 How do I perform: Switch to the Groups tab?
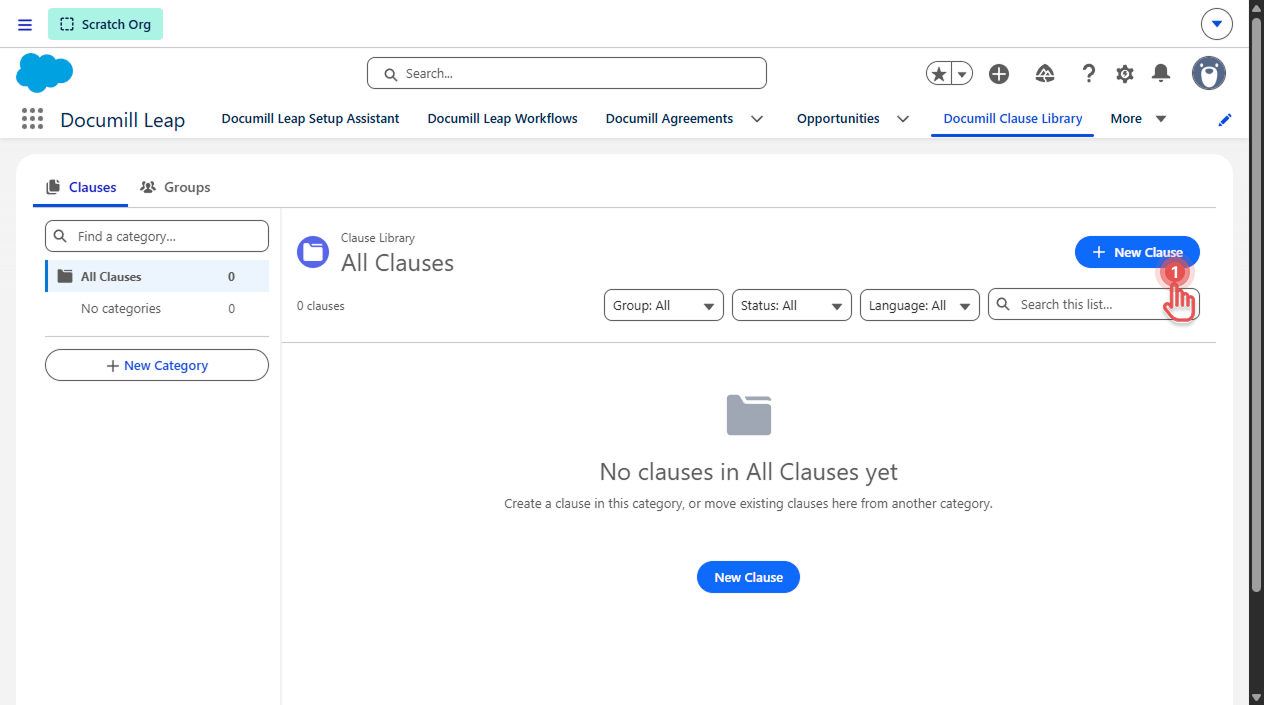coord(175,187)
